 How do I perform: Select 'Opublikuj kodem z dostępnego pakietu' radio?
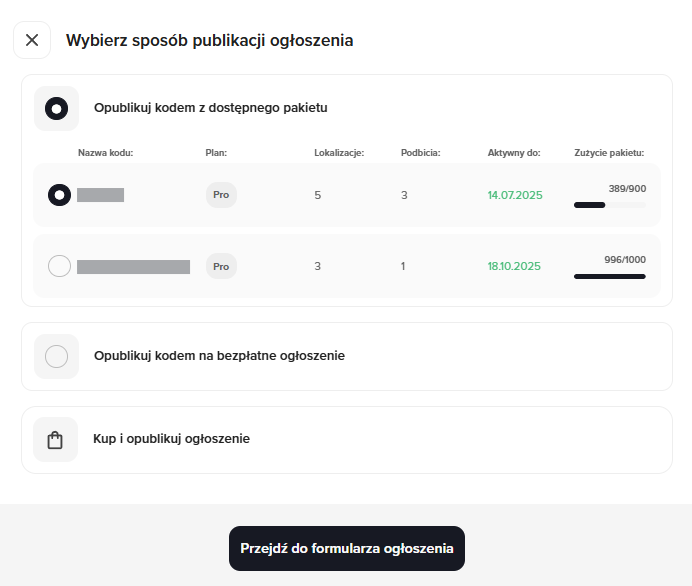57,108
